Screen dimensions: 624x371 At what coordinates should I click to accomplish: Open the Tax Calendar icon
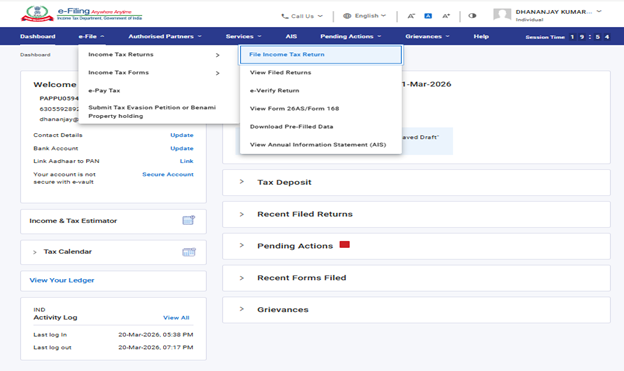[x=189, y=252]
